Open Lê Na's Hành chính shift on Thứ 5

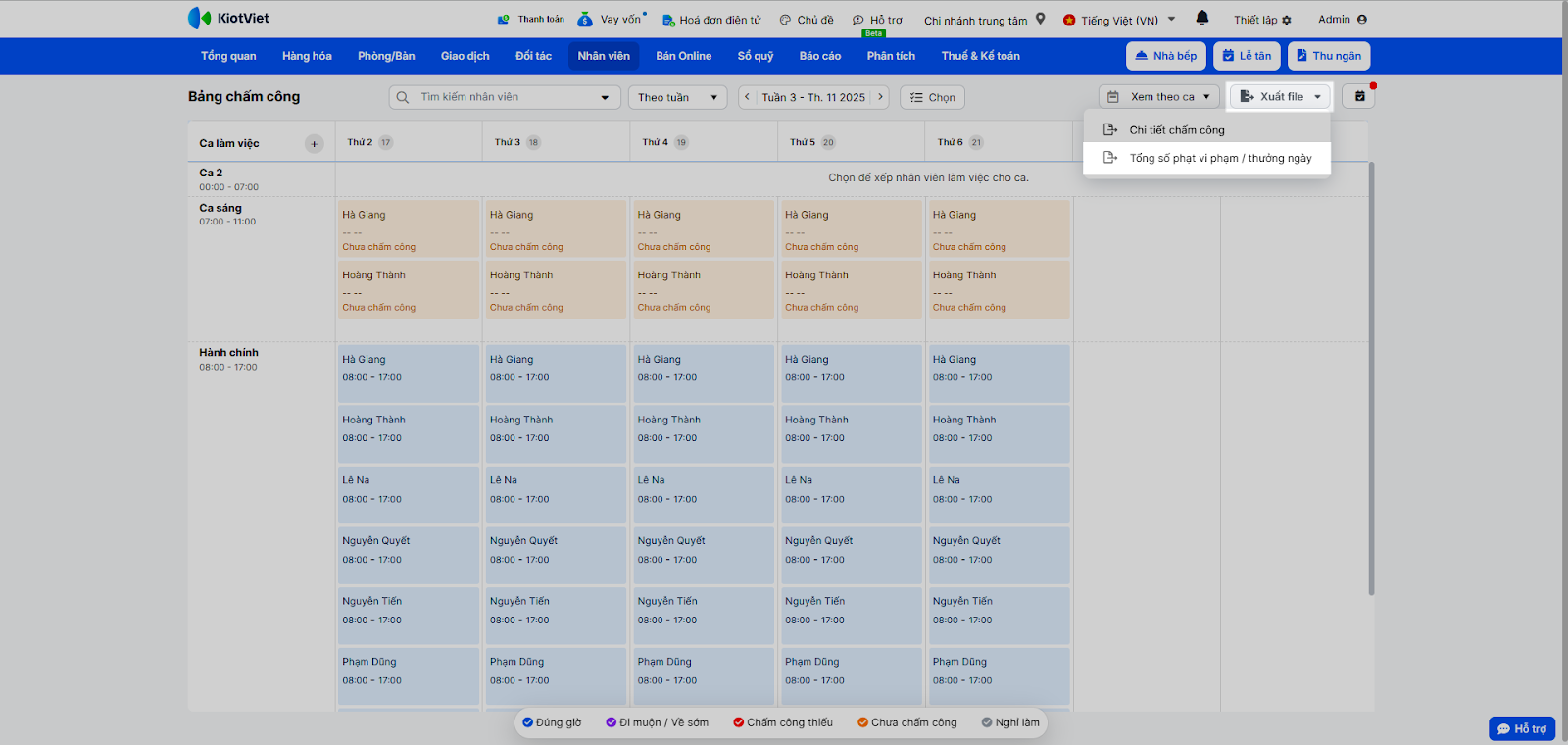tap(851, 494)
